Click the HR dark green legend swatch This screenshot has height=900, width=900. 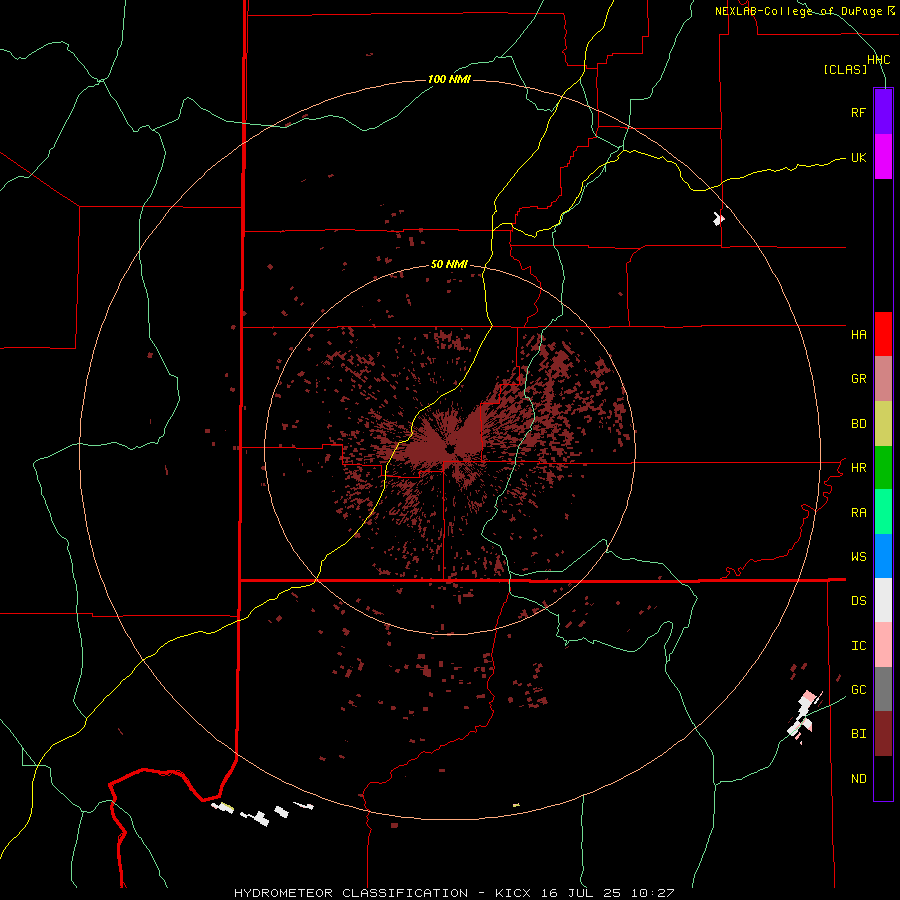point(883,468)
